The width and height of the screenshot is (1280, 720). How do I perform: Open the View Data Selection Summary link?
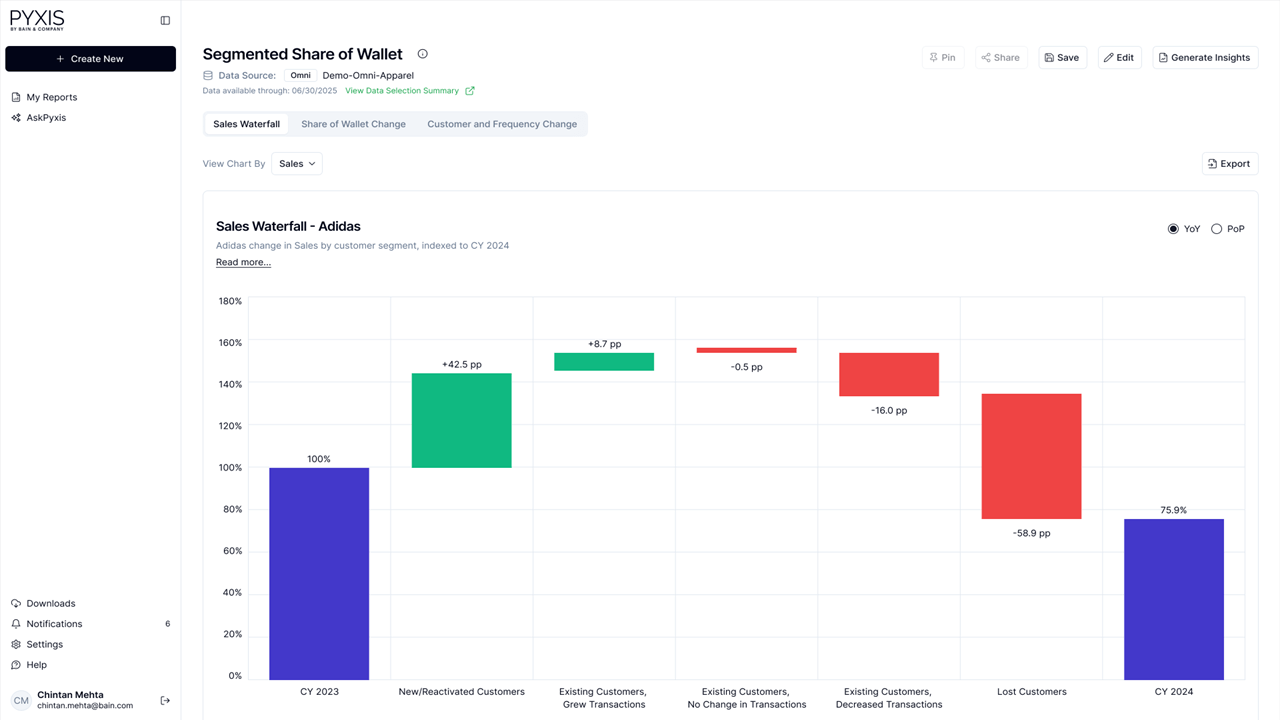403,90
